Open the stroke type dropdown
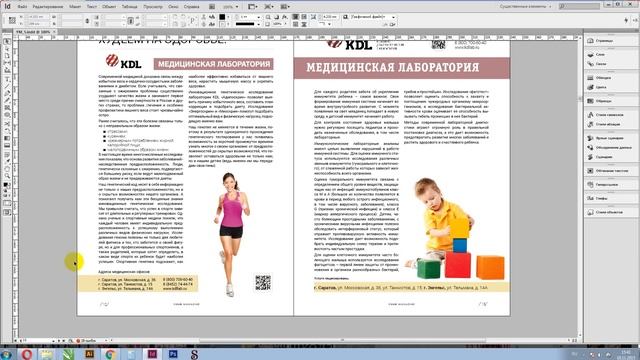 pyautogui.click(x=259, y=24)
